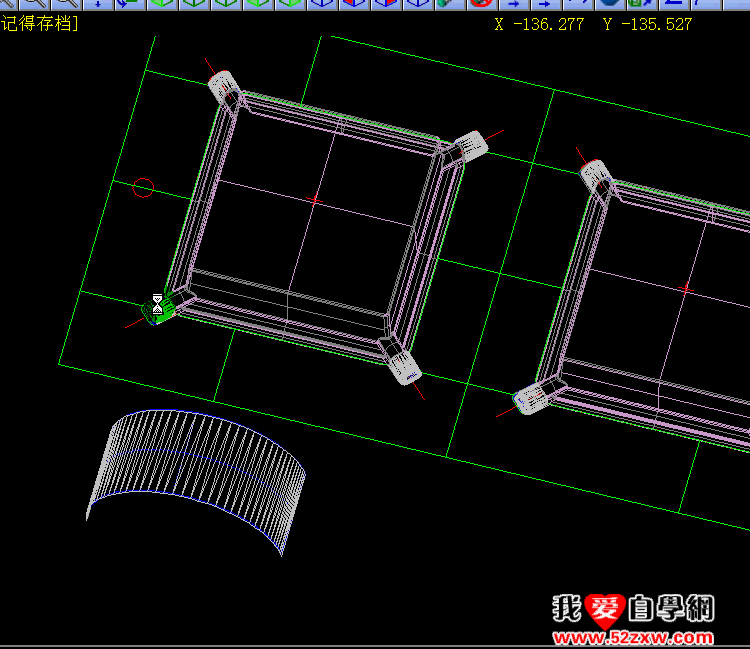Select the small red circle in the viewport
This screenshot has width=750, height=649.
point(143,187)
